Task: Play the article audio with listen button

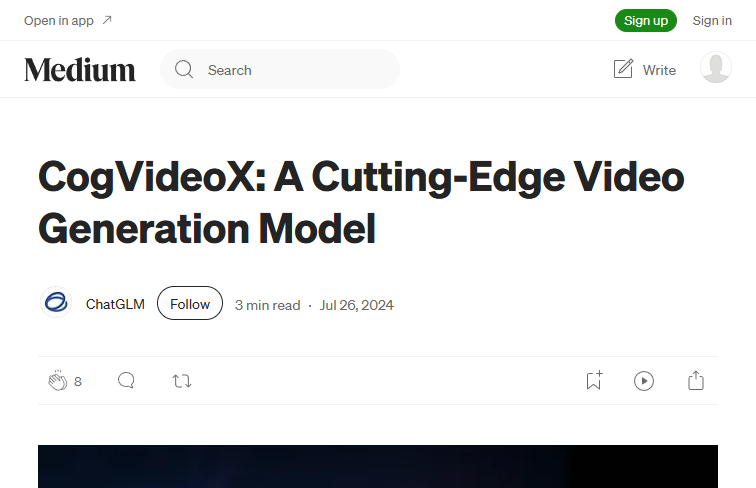Action: pyautogui.click(x=644, y=381)
